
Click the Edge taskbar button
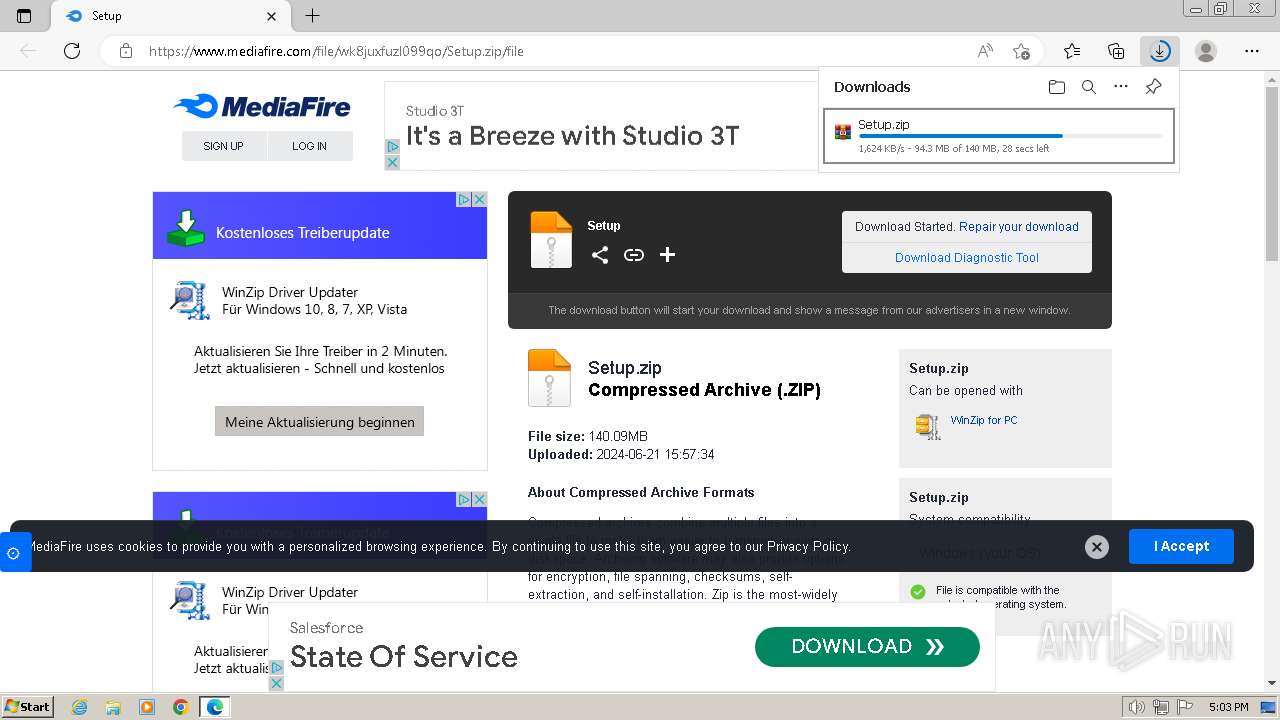214,707
